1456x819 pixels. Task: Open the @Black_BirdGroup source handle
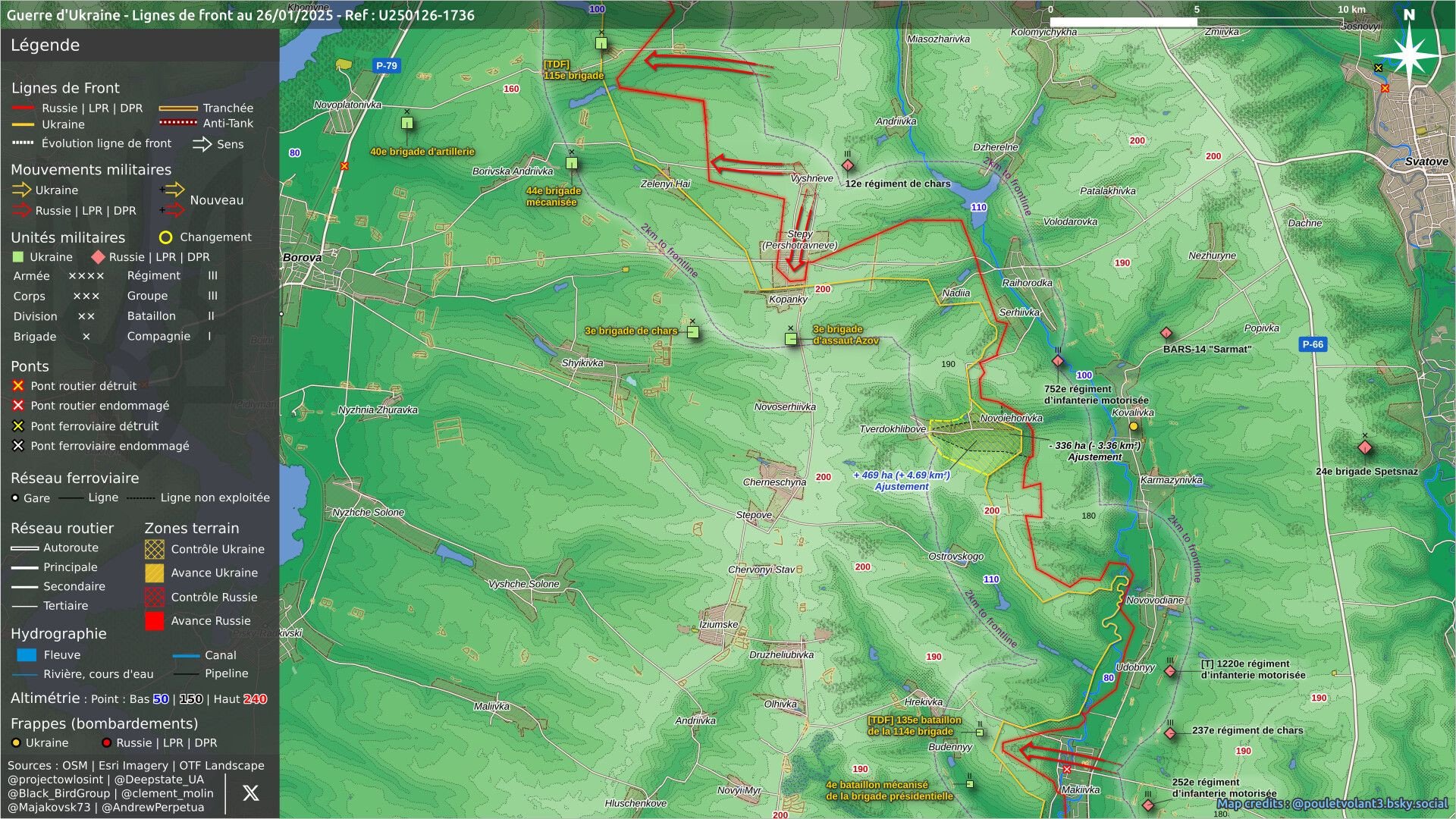pyautogui.click(x=58, y=793)
